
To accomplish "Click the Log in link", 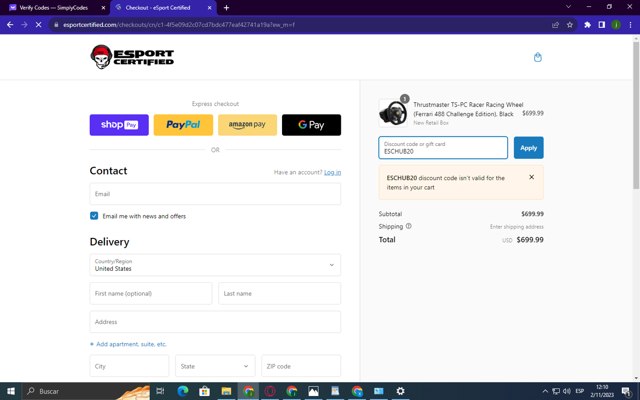I will [x=332, y=173].
